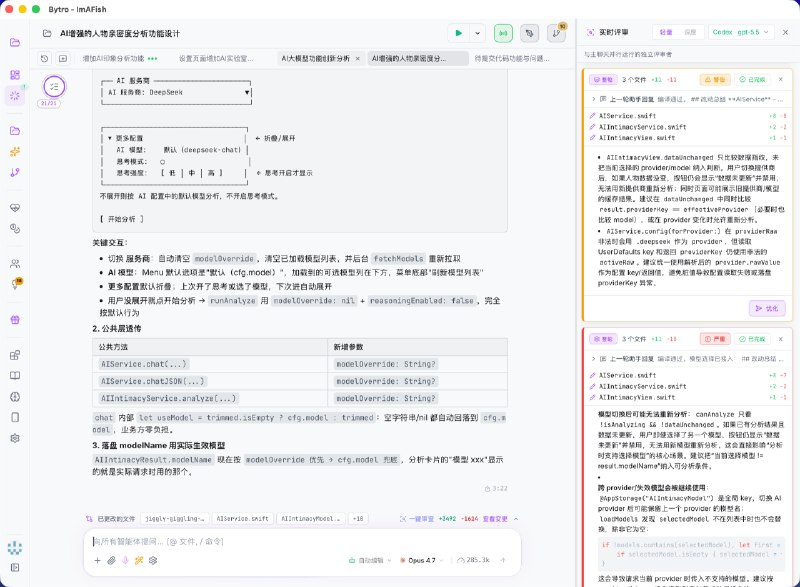Image resolution: width=800 pixels, height=587 pixels.
Task: Start voice input with the microphone icon
Action: pos(125,560)
